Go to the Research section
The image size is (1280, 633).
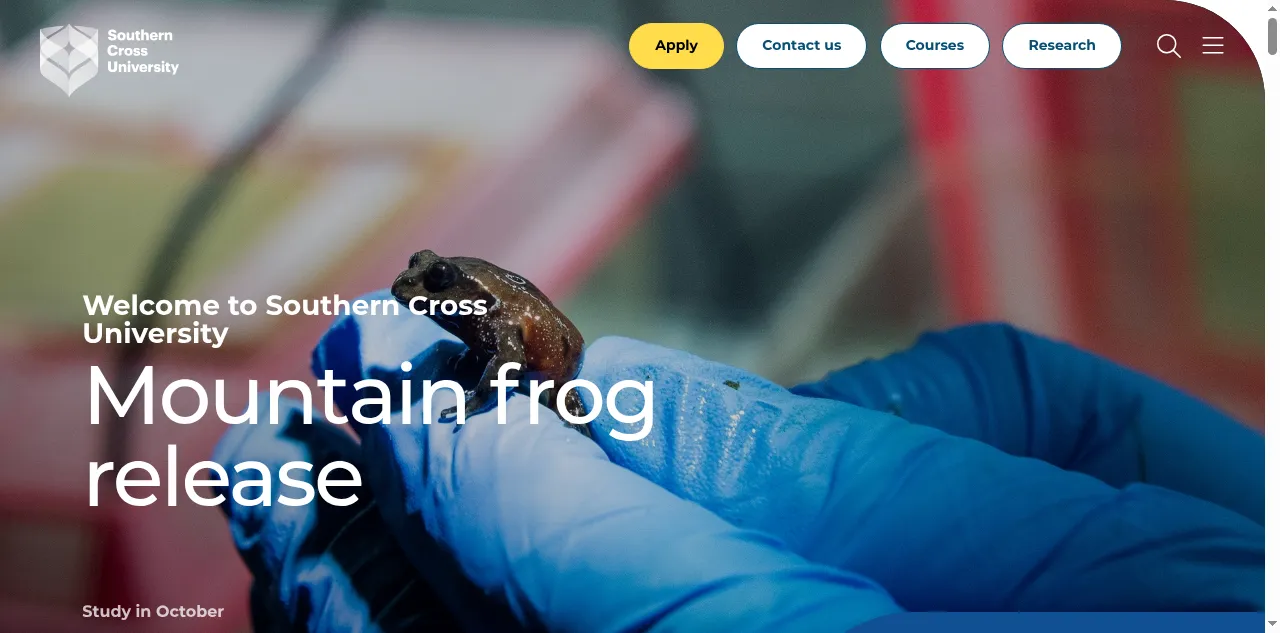[1062, 46]
